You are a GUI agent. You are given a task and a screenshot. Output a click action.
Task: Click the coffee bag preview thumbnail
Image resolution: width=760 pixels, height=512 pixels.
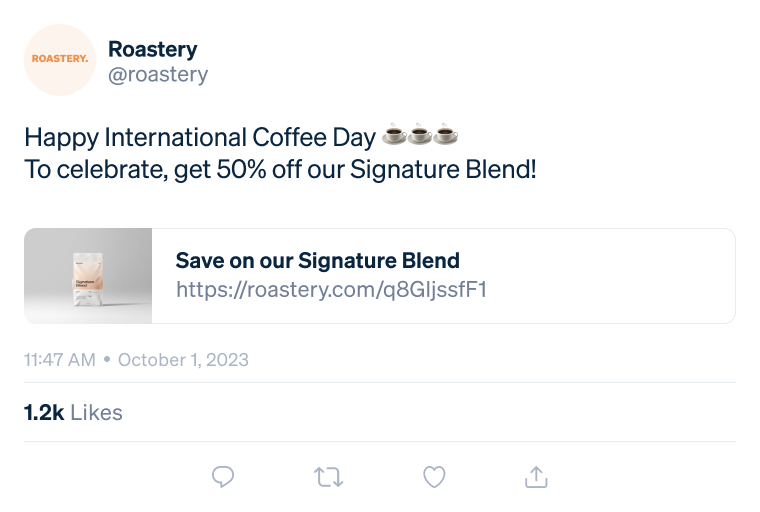click(88, 276)
